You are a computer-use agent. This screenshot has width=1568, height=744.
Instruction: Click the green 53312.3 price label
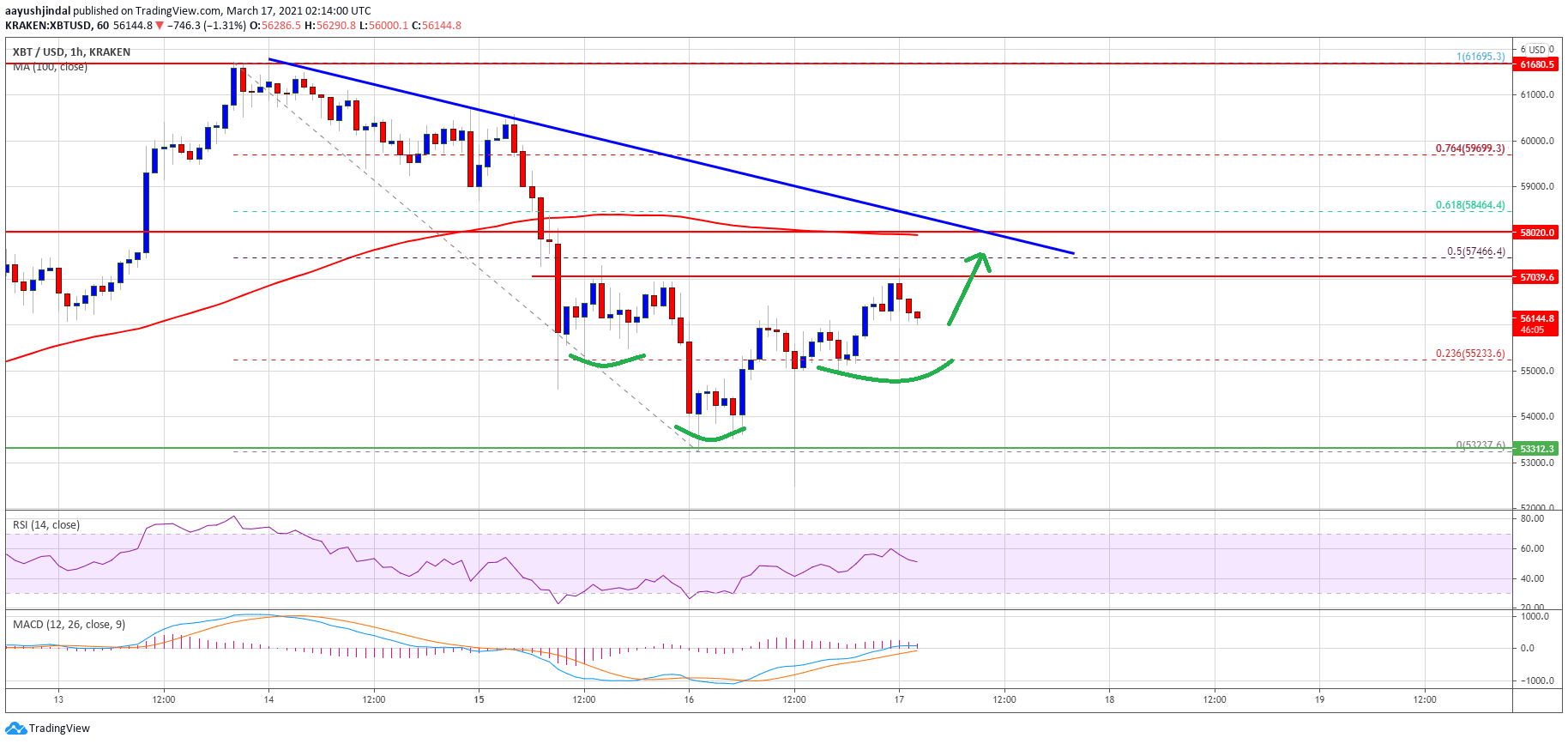point(1536,449)
